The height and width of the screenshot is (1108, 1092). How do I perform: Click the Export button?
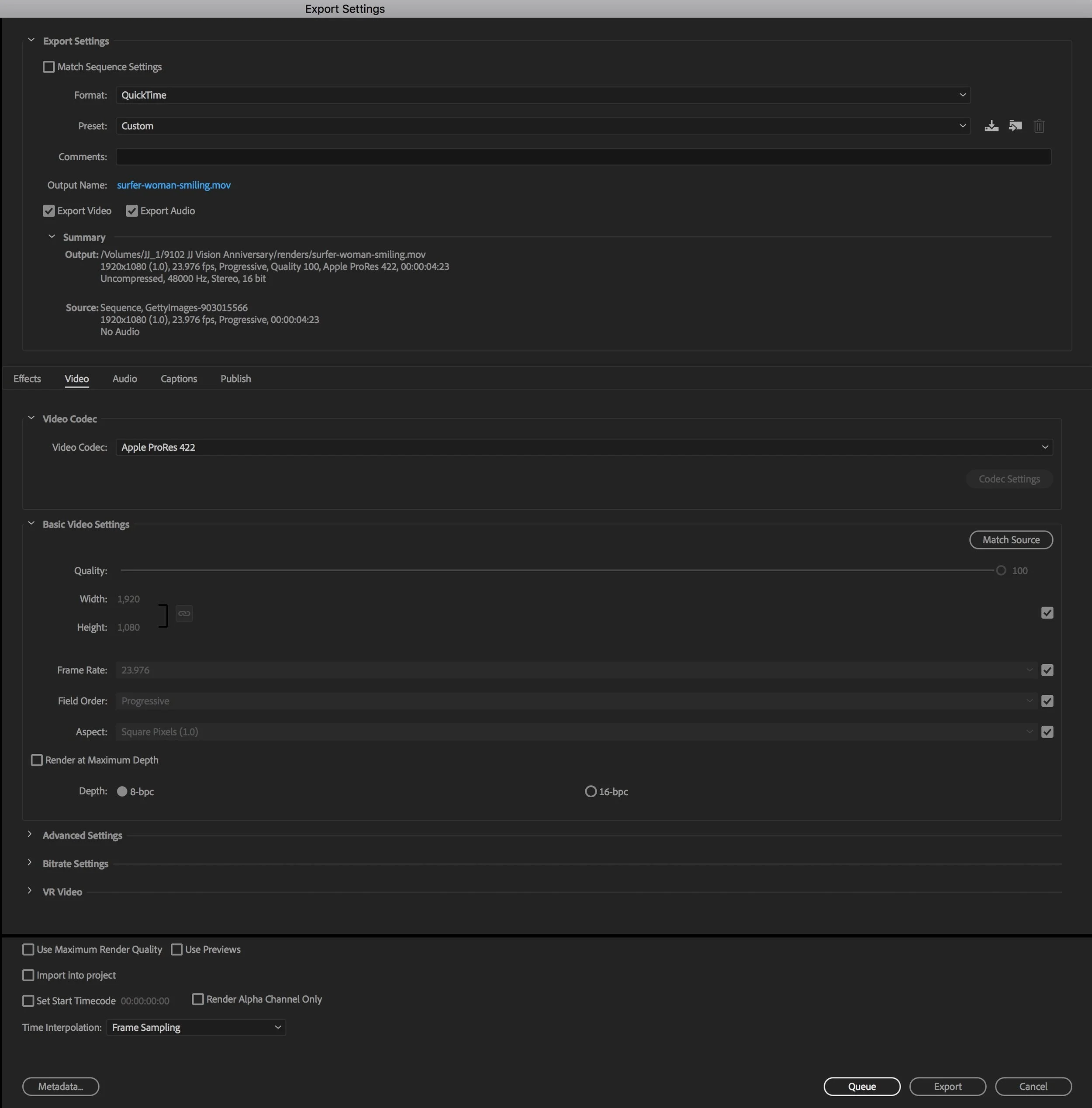click(947, 1086)
